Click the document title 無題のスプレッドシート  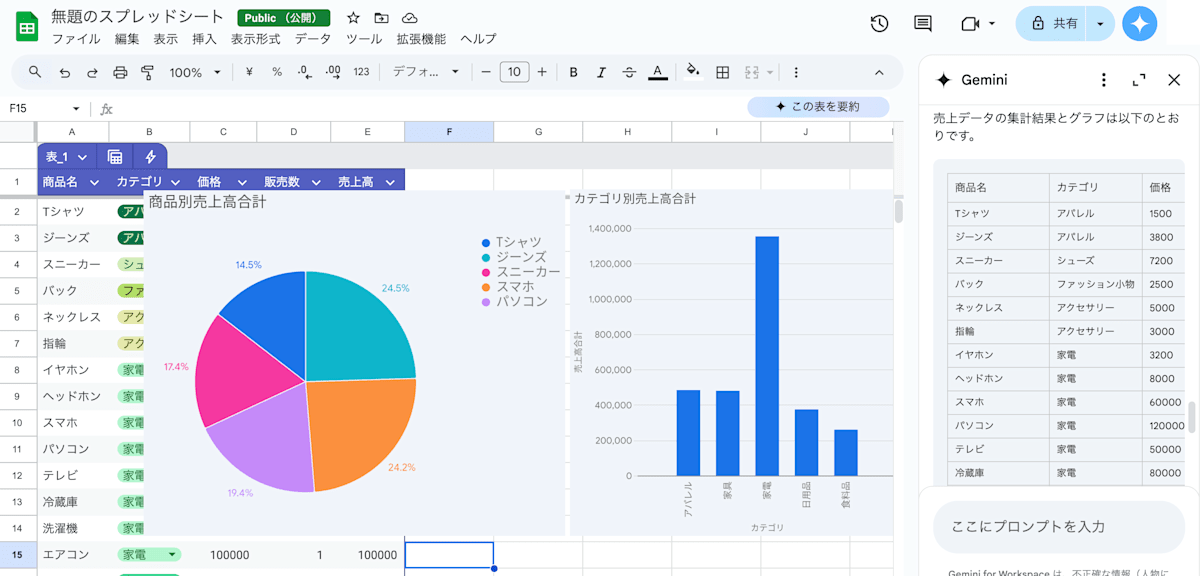tap(138, 17)
